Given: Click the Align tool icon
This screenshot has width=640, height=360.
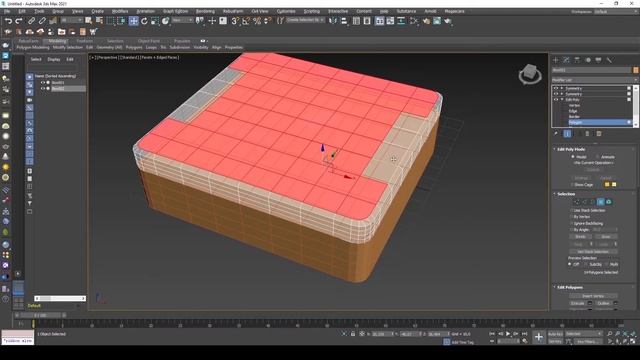Looking at the screenshot, I should click(x=344, y=21).
